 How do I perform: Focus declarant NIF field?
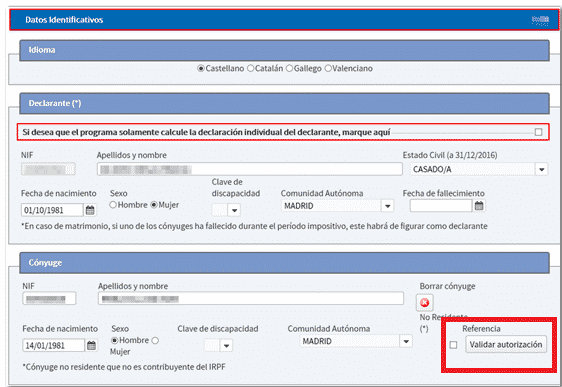tap(48, 169)
